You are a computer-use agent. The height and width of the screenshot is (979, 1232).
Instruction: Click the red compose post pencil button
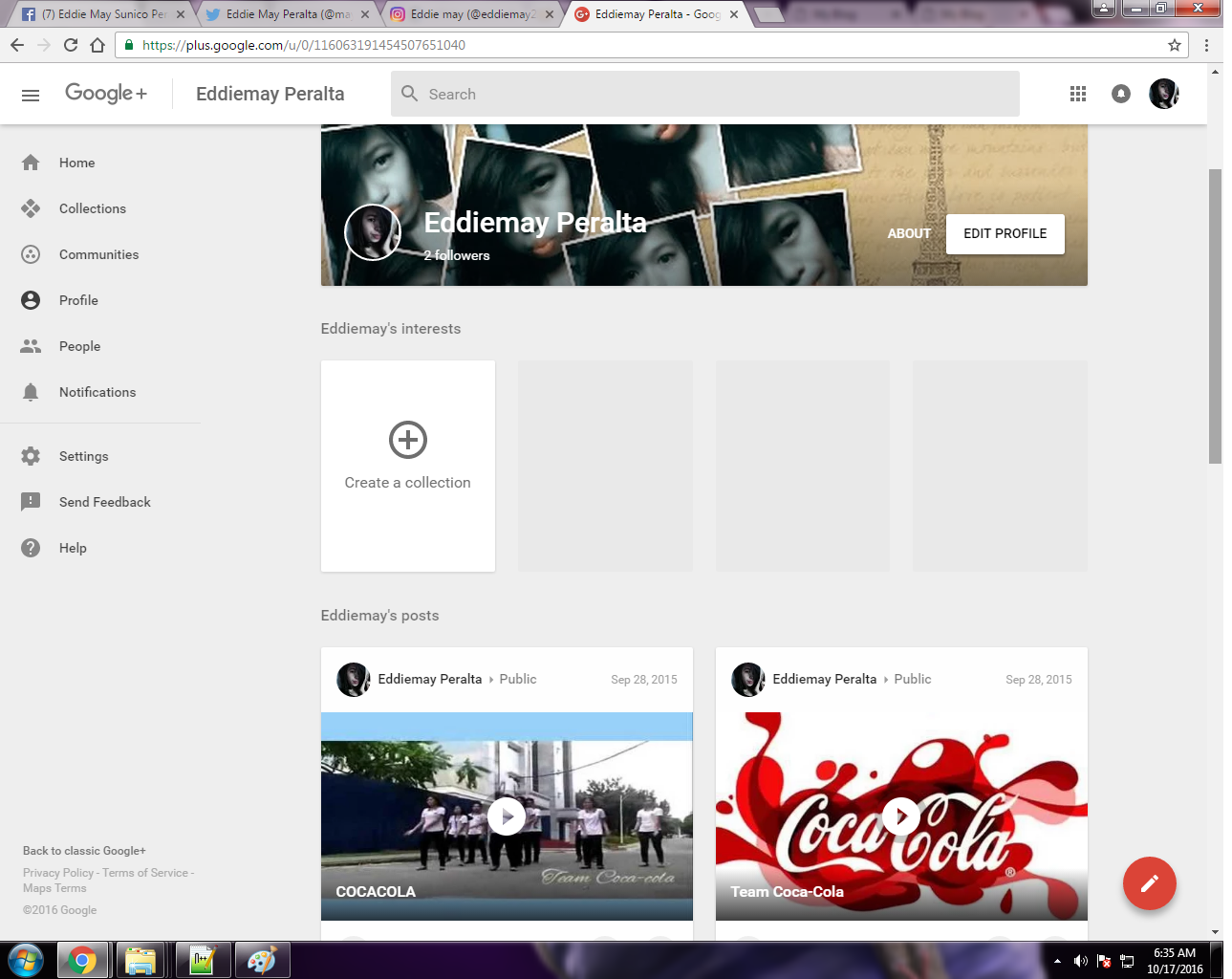[1150, 883]
